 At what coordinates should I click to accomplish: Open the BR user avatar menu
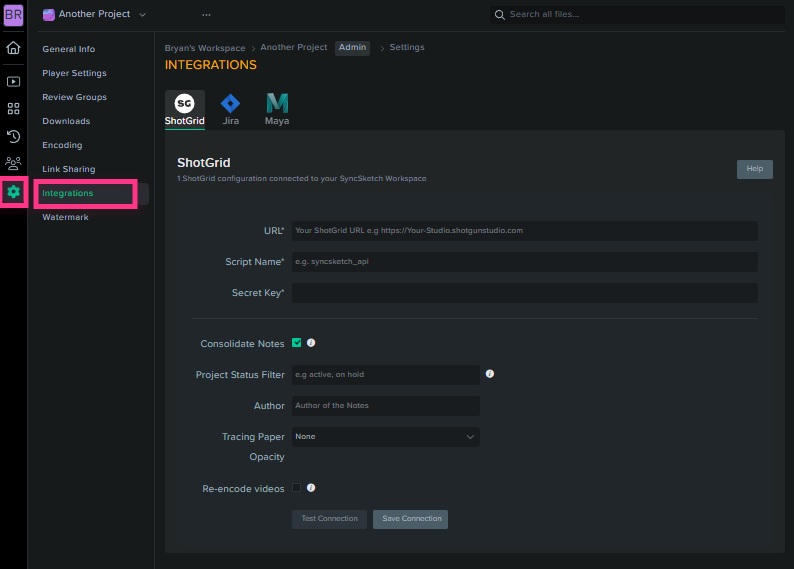[x=13, y=15]
